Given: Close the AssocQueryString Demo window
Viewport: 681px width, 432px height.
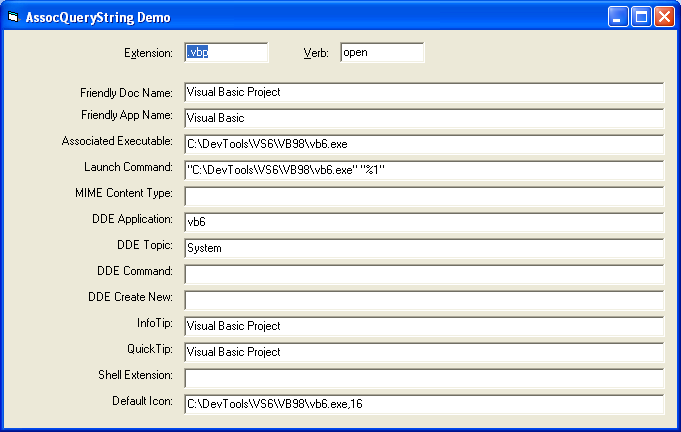Looking at the screenshot, I should coord(664,17).
